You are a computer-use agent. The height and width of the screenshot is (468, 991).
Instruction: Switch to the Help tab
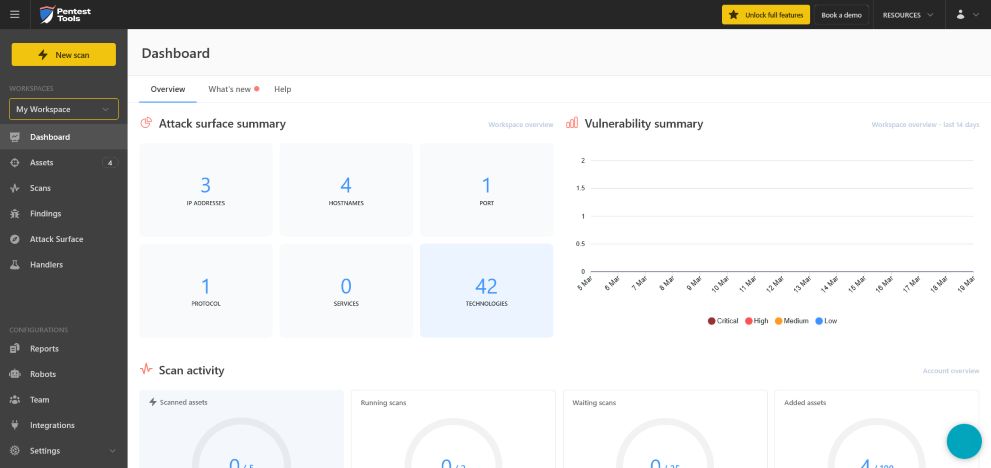(x=282, y=89)
